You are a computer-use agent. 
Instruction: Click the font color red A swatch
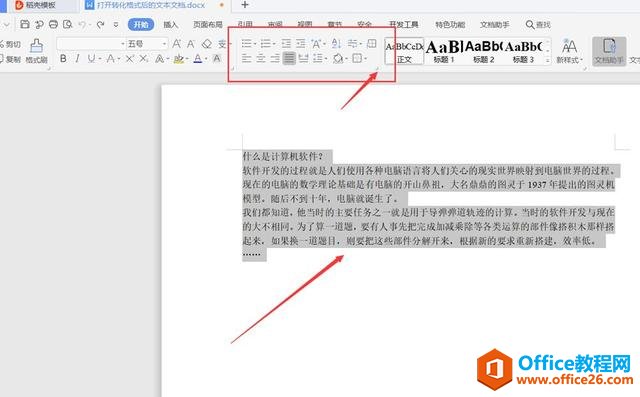coord(198,59)
